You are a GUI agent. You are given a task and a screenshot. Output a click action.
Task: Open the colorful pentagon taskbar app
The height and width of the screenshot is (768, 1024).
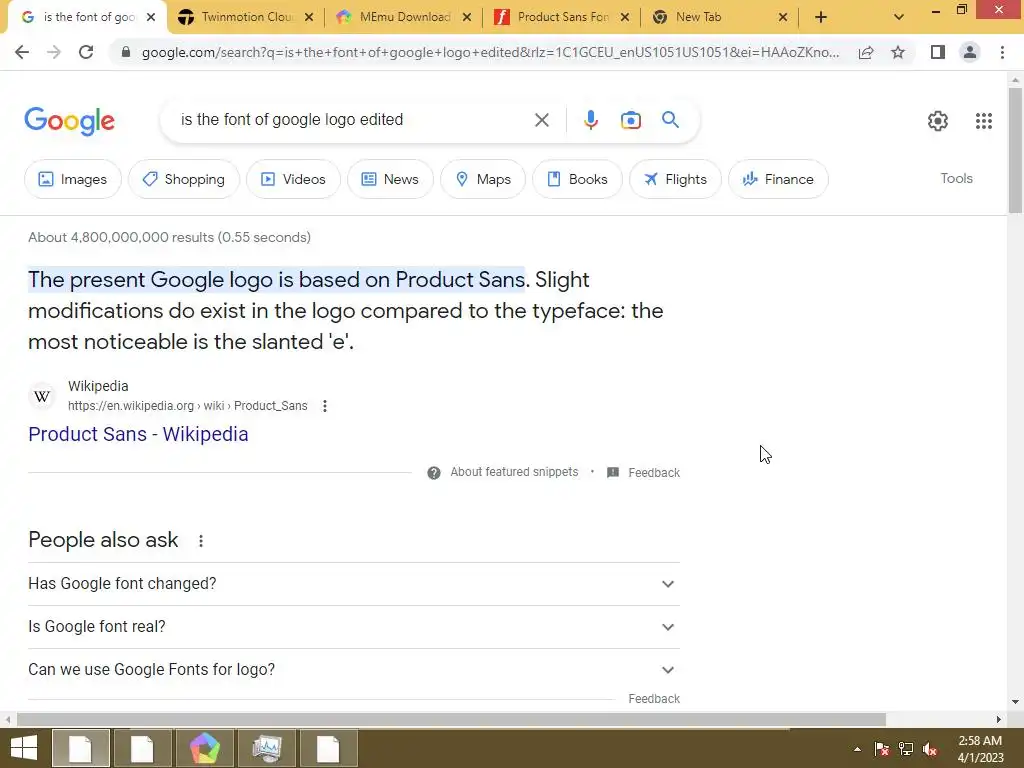pos(204,748)
